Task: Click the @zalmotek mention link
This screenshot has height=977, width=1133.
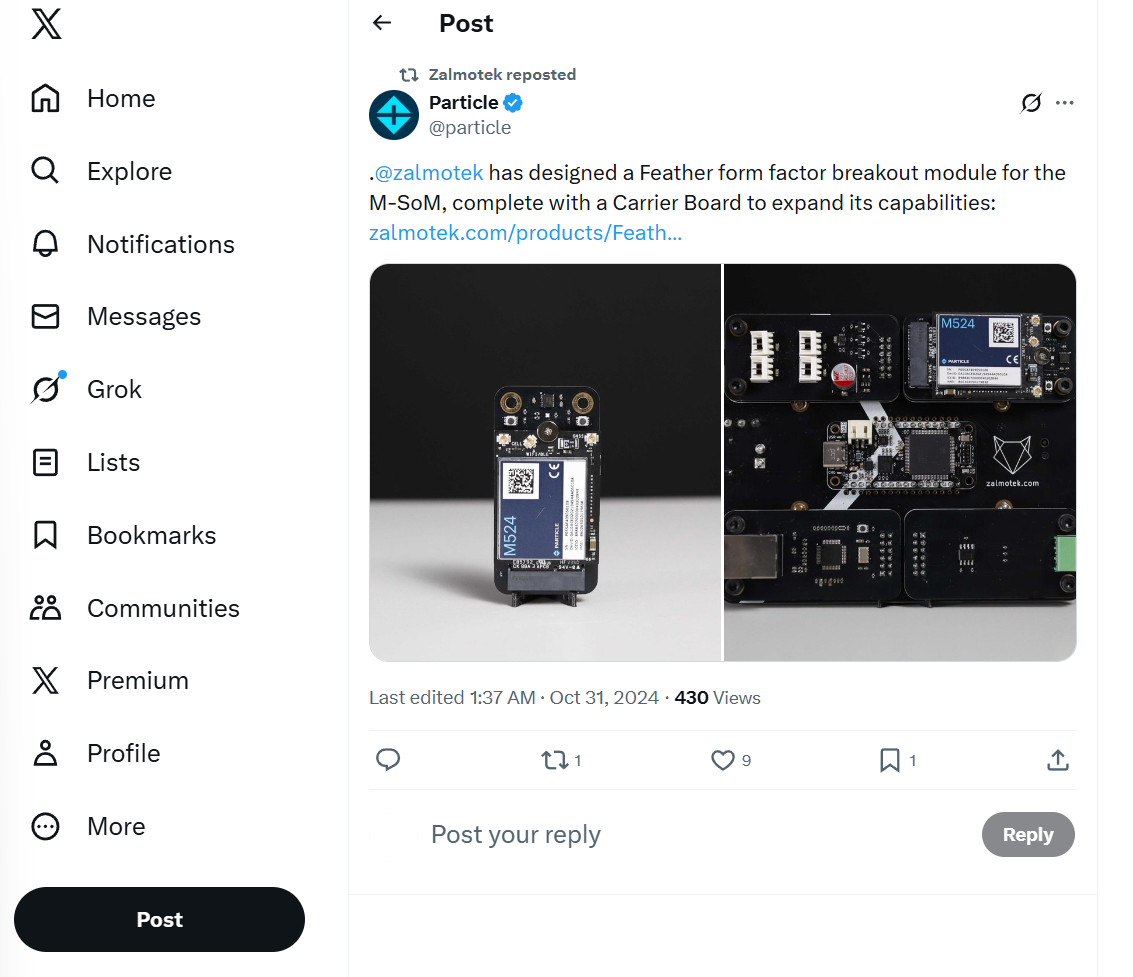Action: pos(429,173)
